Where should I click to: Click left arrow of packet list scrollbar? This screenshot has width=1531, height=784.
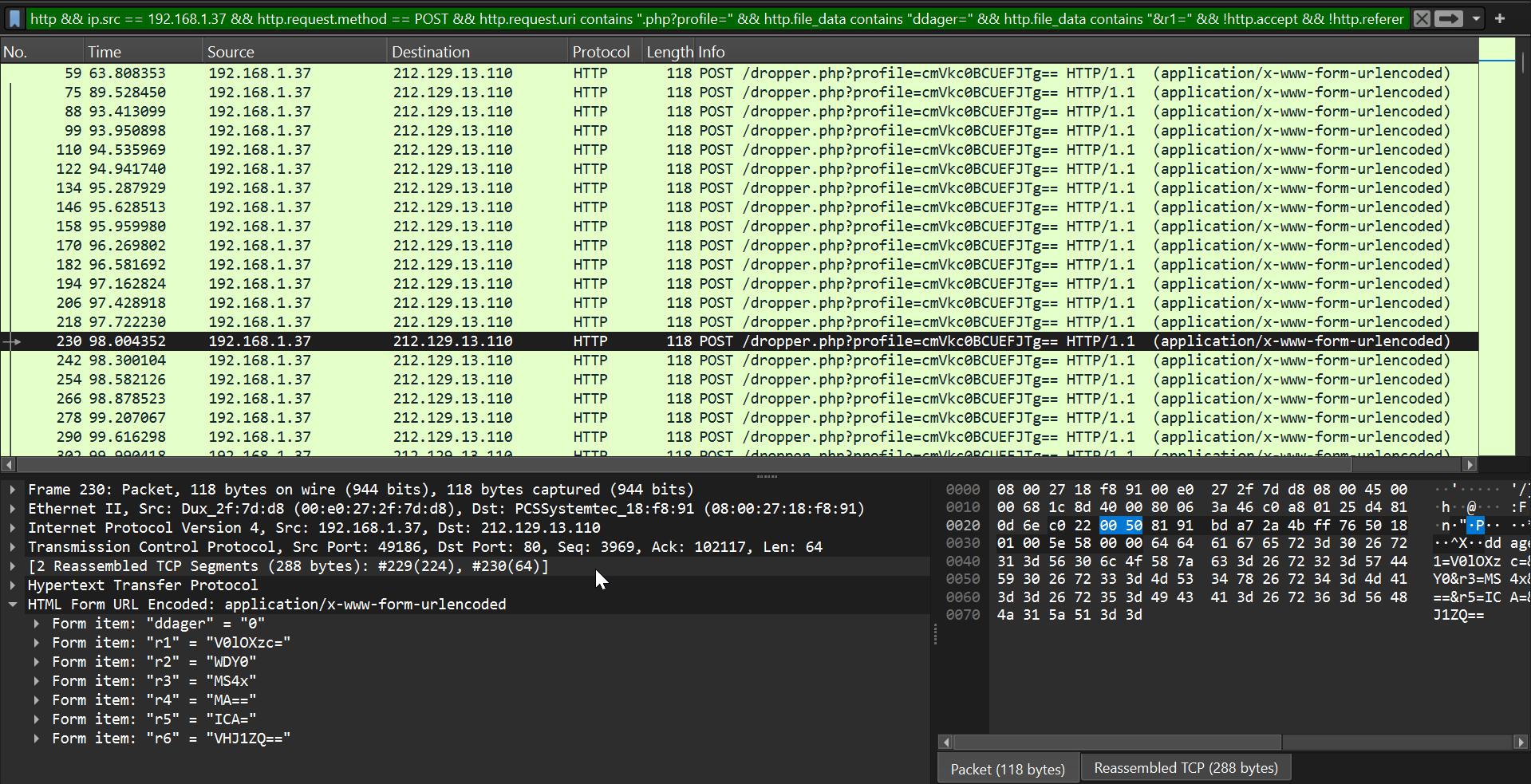pos(8,464)
